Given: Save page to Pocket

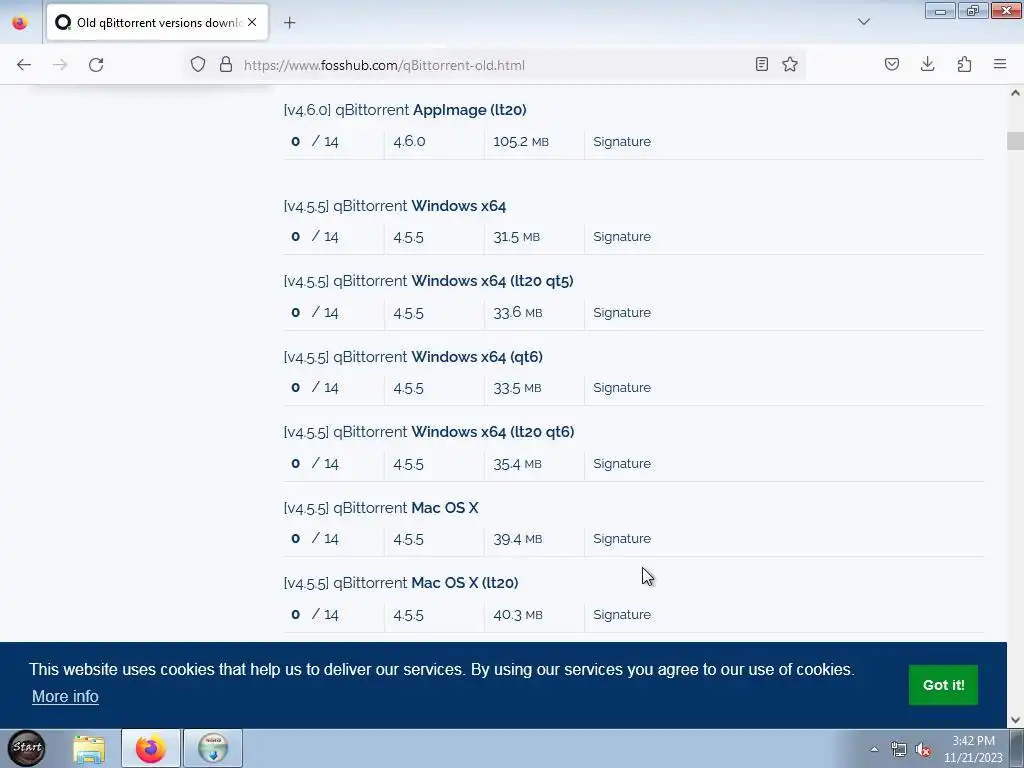Looking at the screenshot, I should (x=892, y=64).
